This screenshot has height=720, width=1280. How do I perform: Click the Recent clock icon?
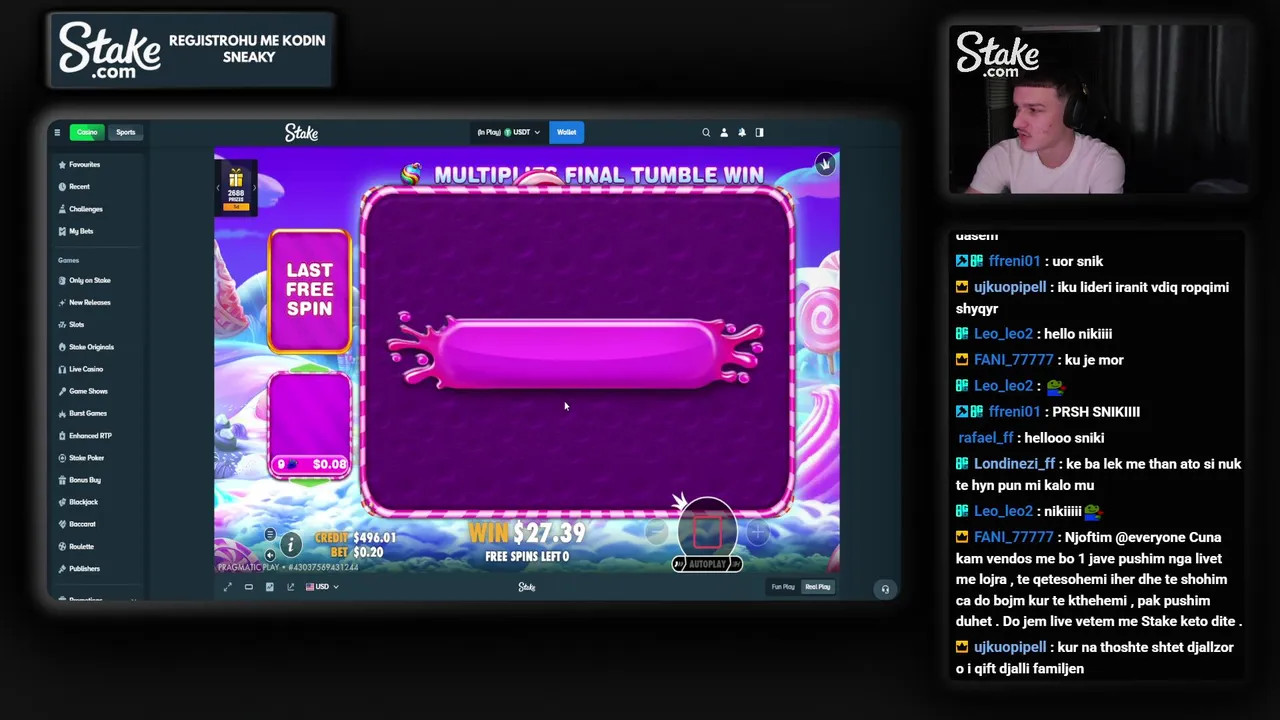pos(62,187)
